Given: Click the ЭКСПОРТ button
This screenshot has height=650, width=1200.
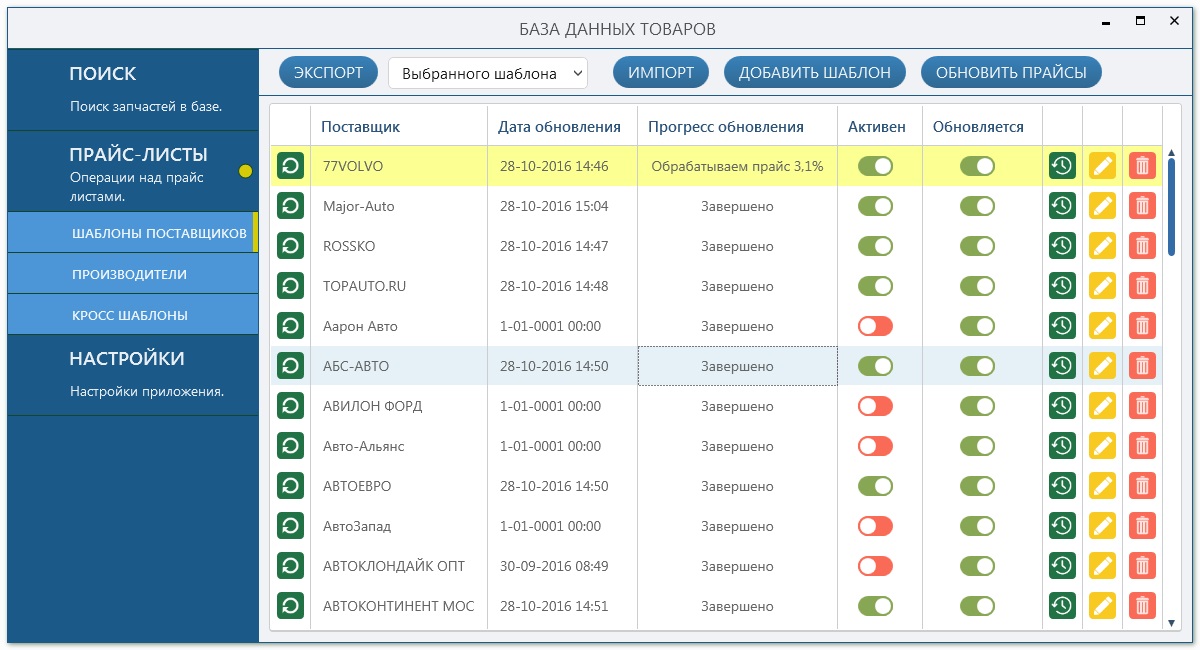Looking at the screenshot, I should coord(328,72).
